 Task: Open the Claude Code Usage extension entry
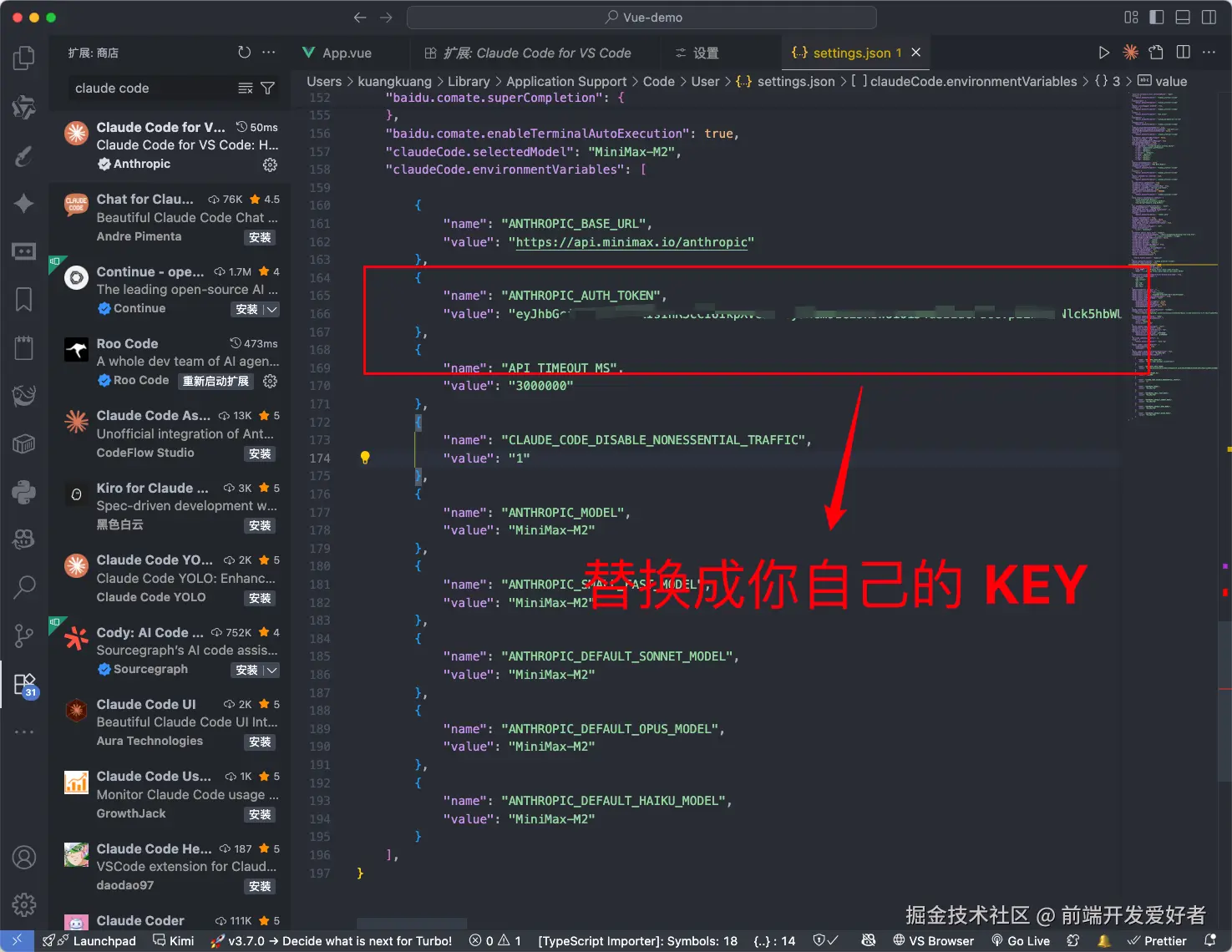[x=170, y=795]
